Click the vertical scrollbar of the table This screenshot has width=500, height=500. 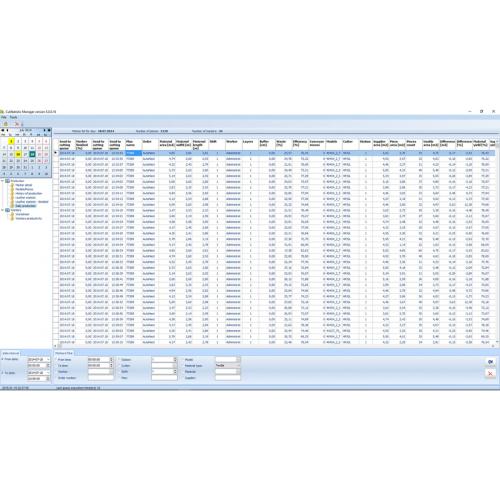coord(498,242)
